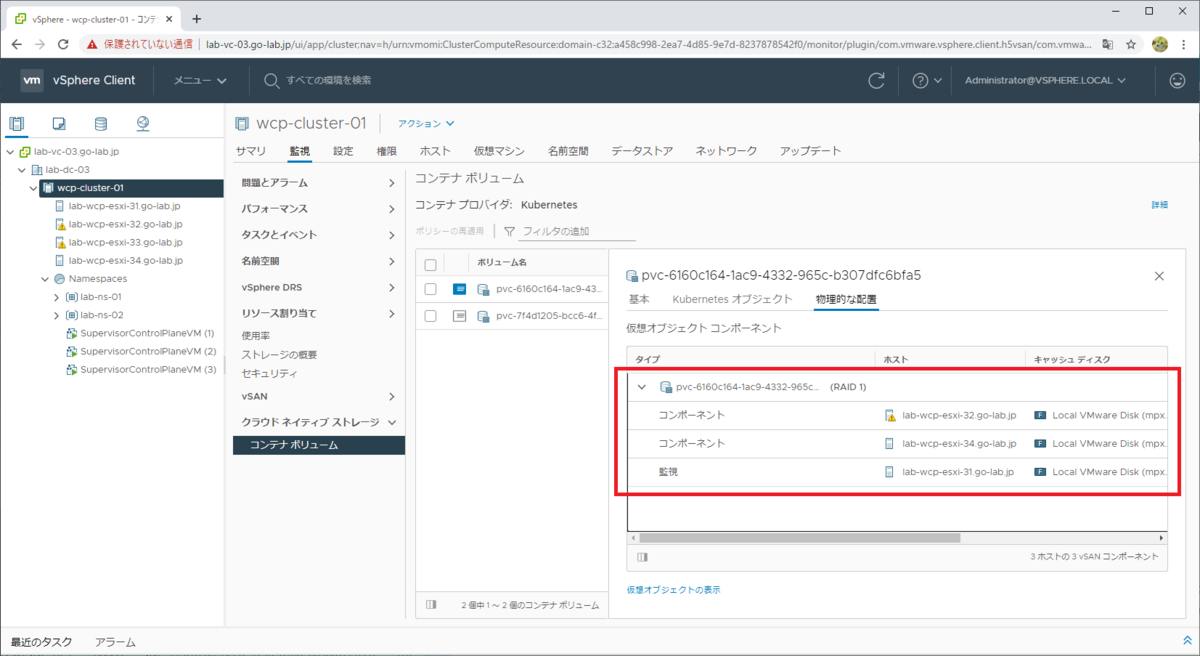The image size is (1200, 656).
Task: Open the Administrator@VSPHERE.LOCAL user menu
Action: click(1045, 80)
